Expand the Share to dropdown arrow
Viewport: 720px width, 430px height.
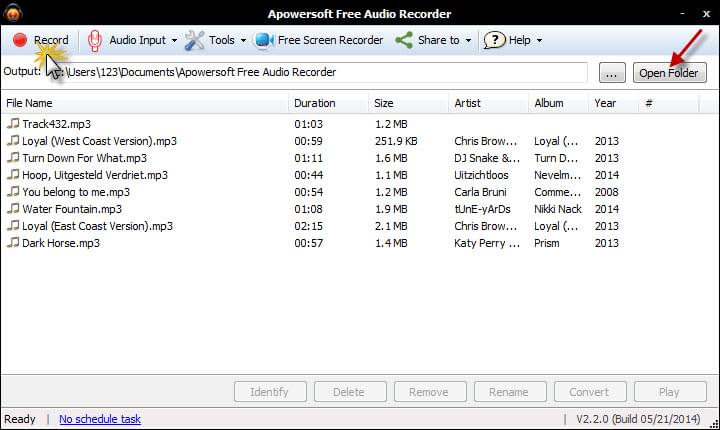click(x=468, y=41)
